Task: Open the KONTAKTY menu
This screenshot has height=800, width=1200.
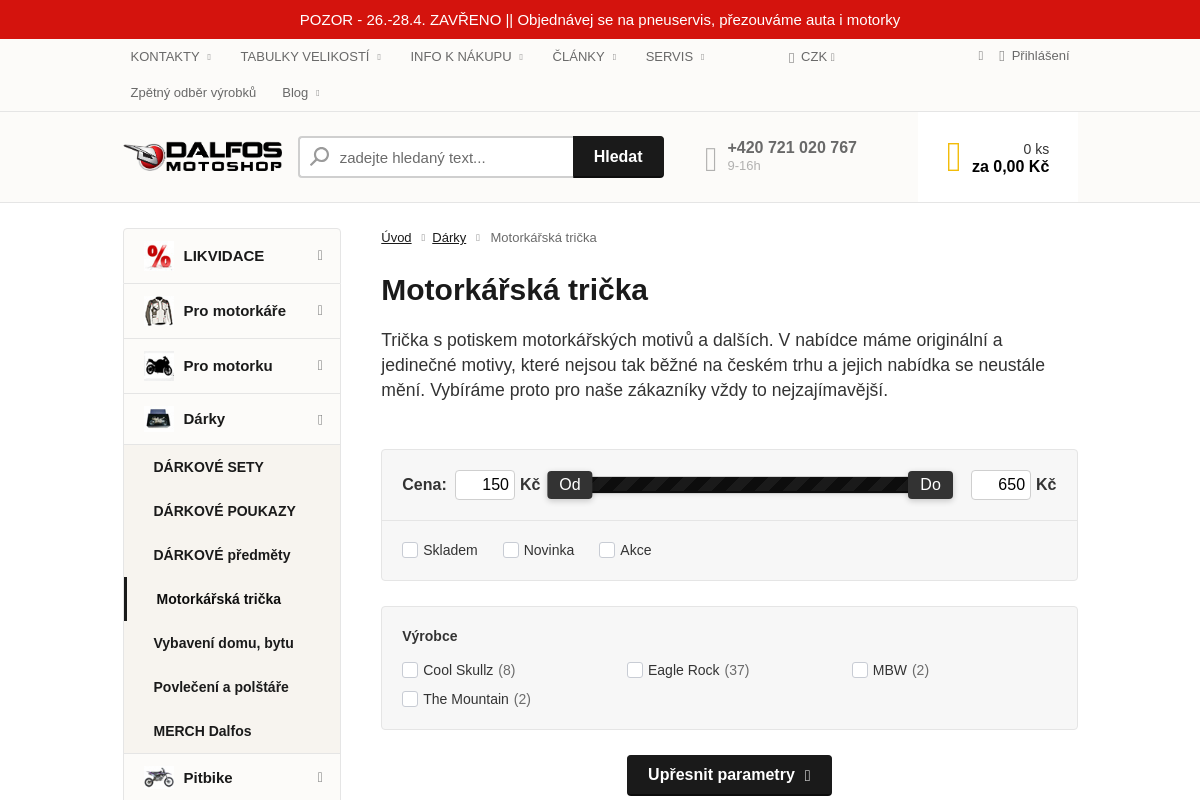Action: [164, 56]
